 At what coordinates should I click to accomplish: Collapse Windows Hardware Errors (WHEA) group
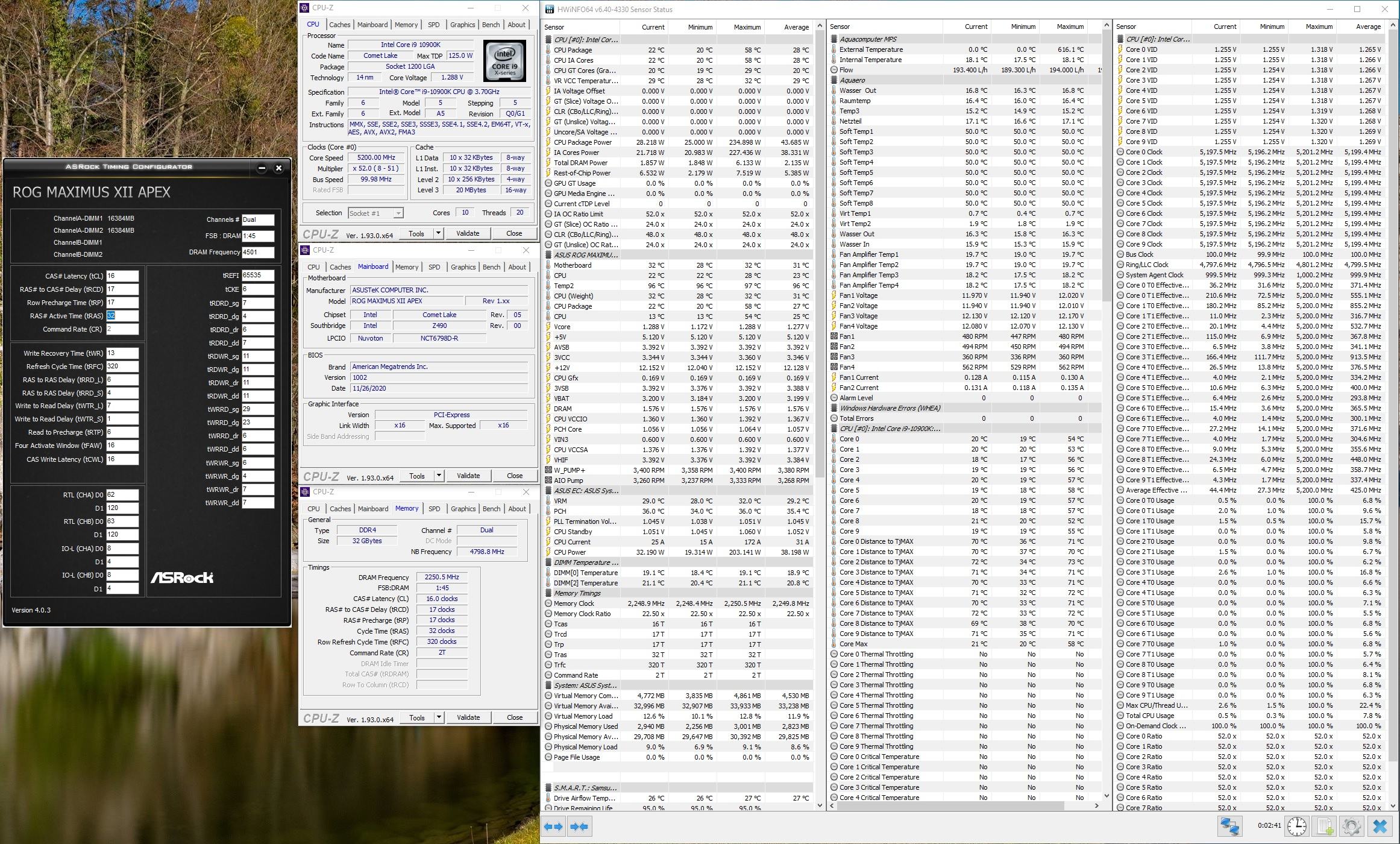[834, 408]
